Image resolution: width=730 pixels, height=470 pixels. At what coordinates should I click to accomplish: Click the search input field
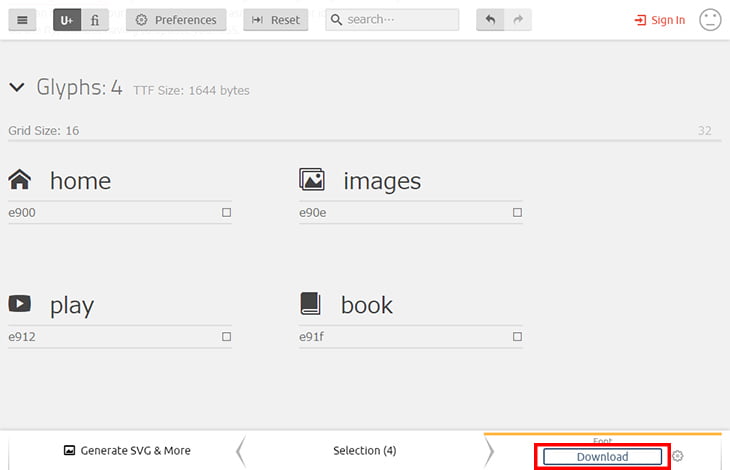[392, 20]
